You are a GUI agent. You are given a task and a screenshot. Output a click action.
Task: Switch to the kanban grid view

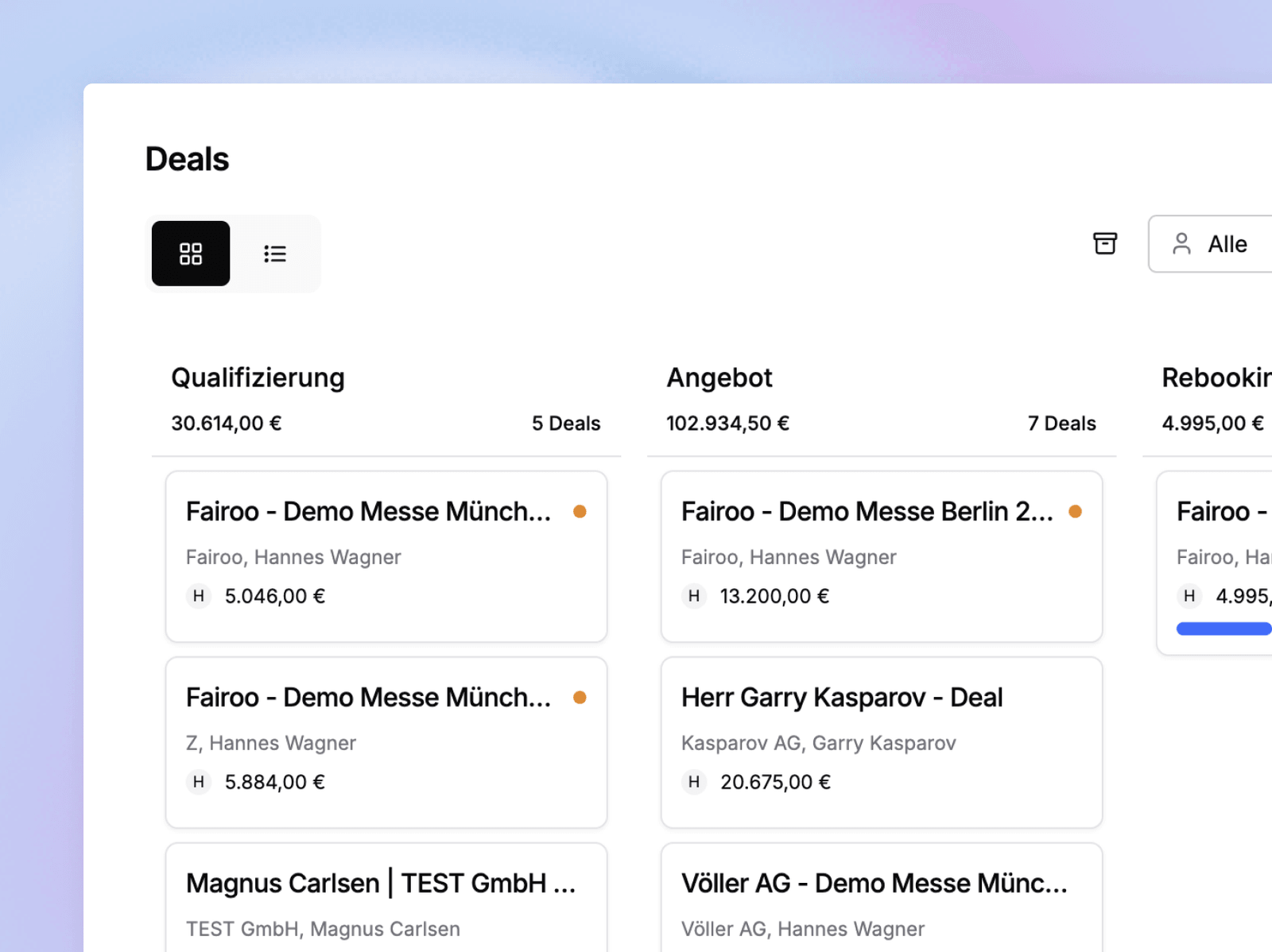click(191, 253)
